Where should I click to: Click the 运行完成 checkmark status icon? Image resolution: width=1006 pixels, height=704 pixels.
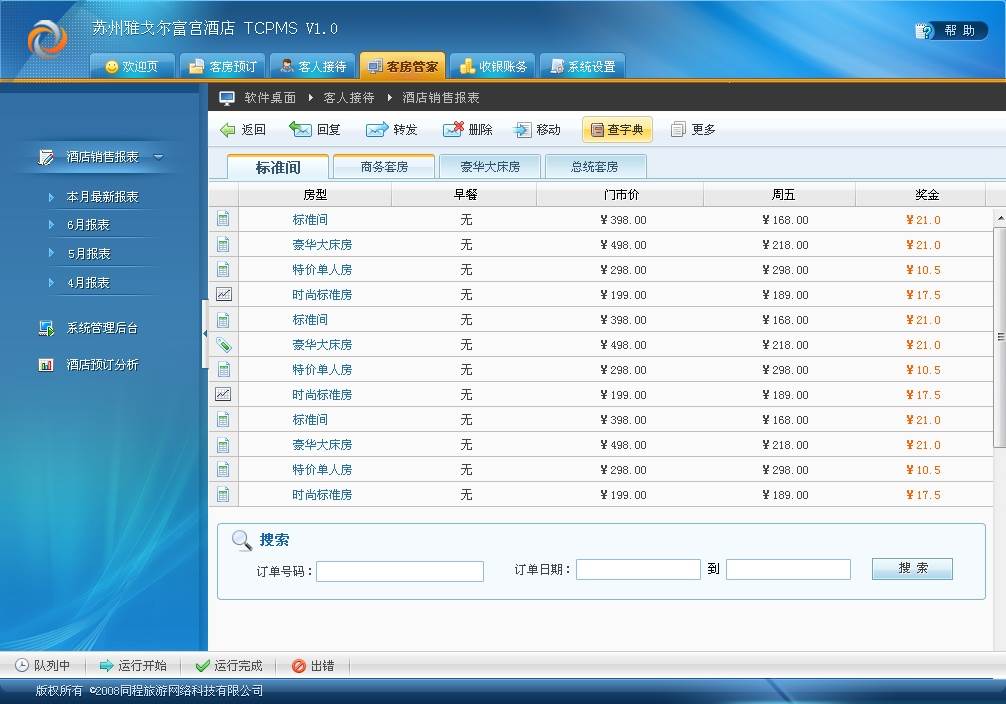tap(203, 665)
